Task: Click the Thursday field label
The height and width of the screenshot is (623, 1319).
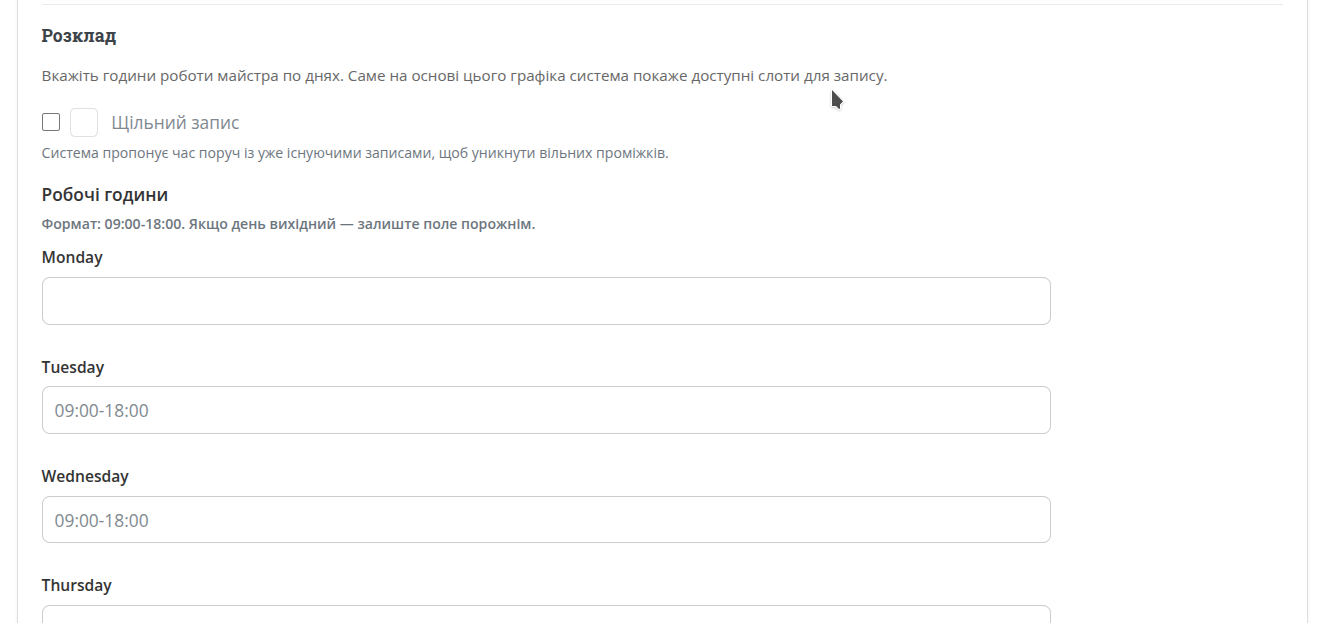Action: click(77, 586)
